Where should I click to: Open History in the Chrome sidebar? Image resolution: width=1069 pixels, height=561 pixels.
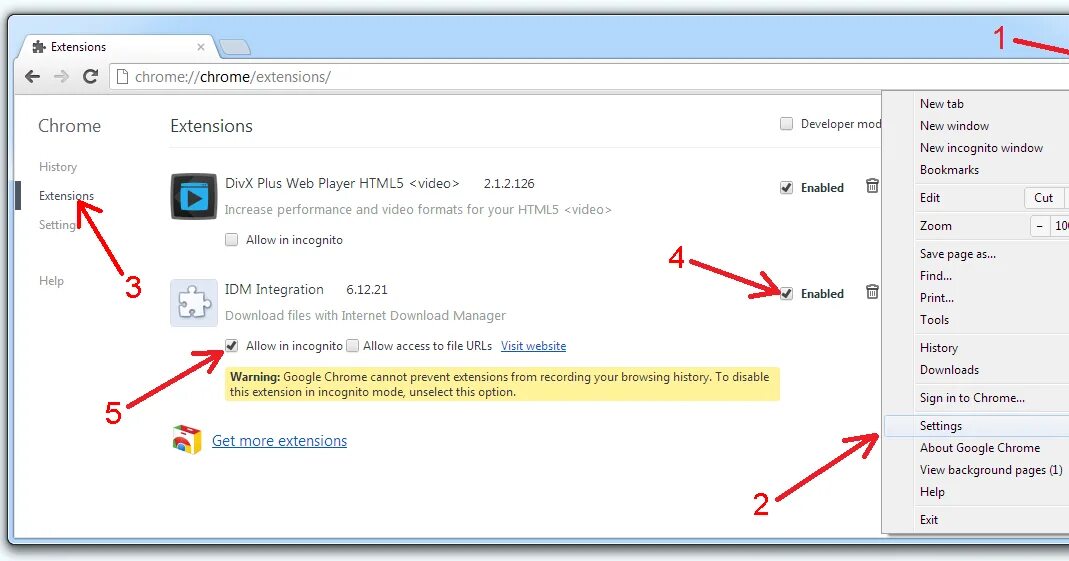[58, 166]
